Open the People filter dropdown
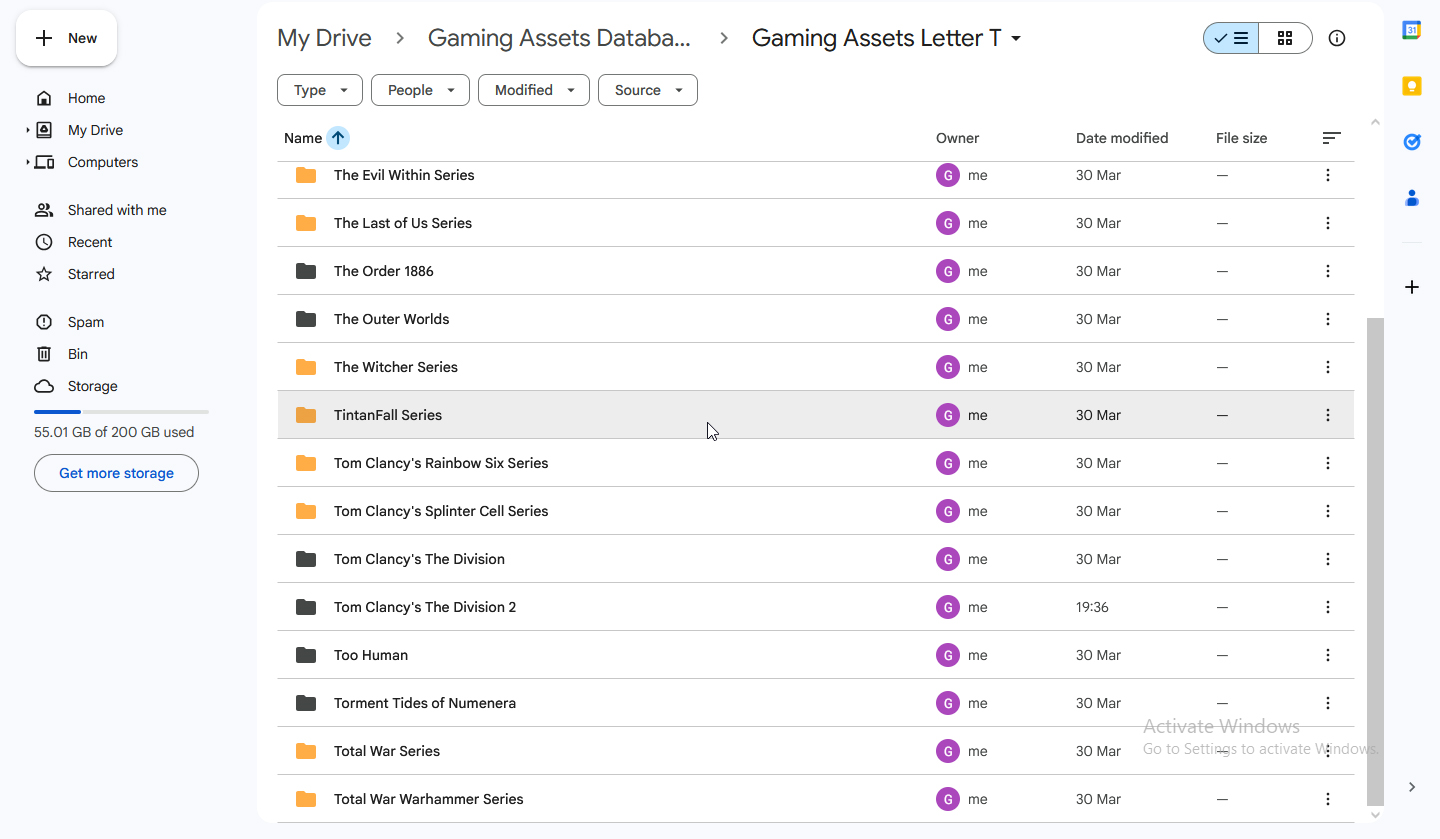The image size is (1440, 839). (x=420, y=90)
